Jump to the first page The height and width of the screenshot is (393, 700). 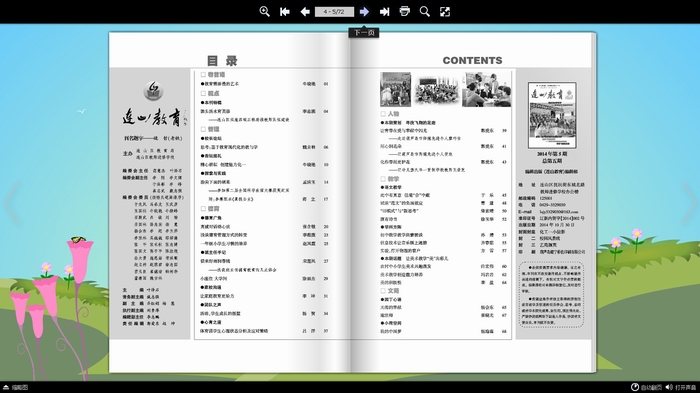coord(284,12)
